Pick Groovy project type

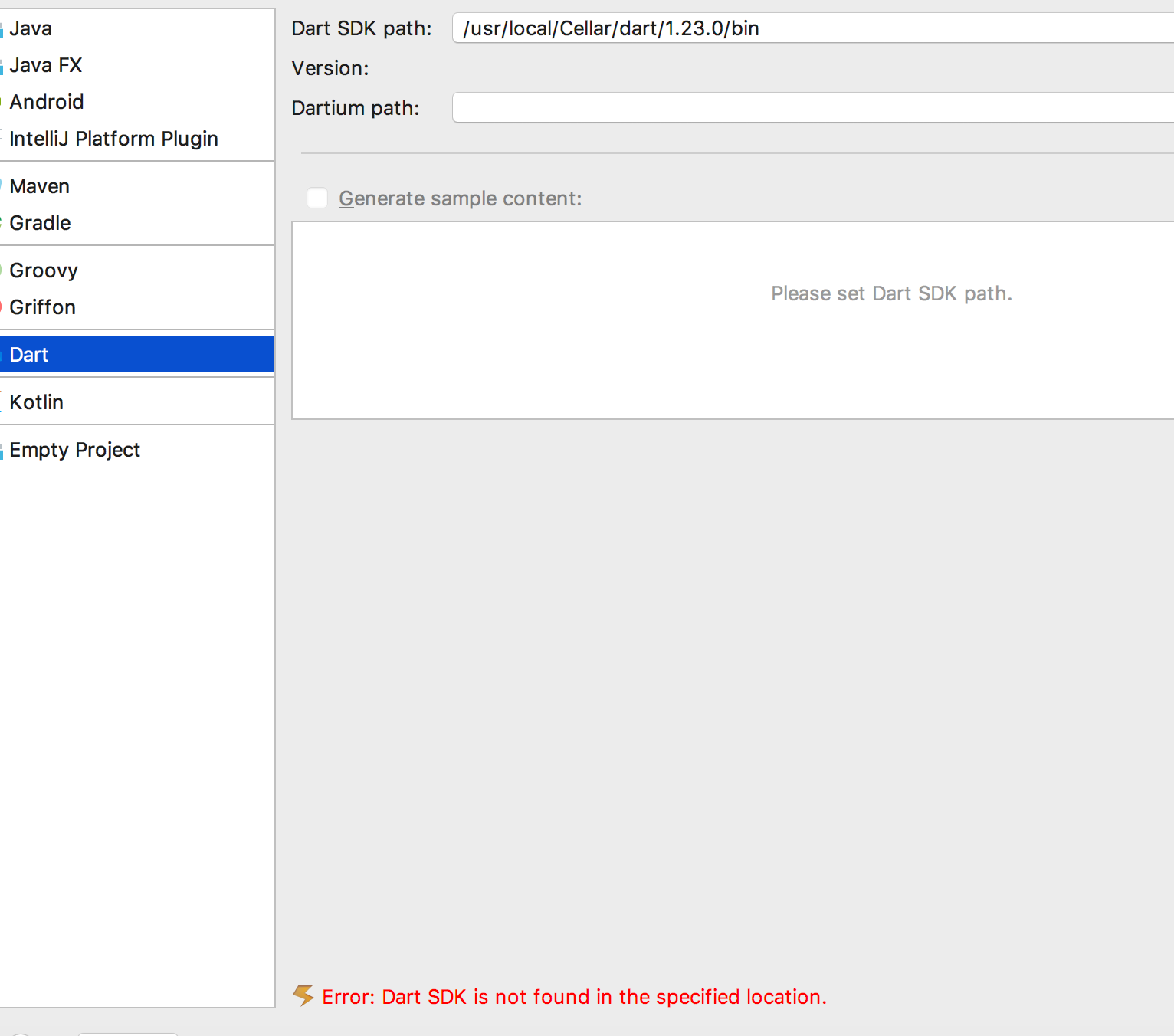pyautogui.click(x=137, y=270)
